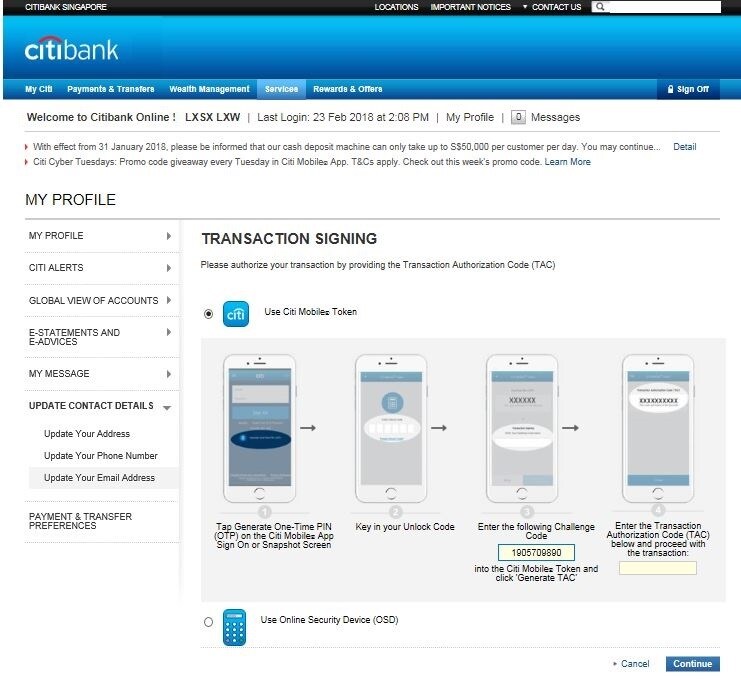
Task: Click the Sign Off lock icon
Action: pos(670,89)
